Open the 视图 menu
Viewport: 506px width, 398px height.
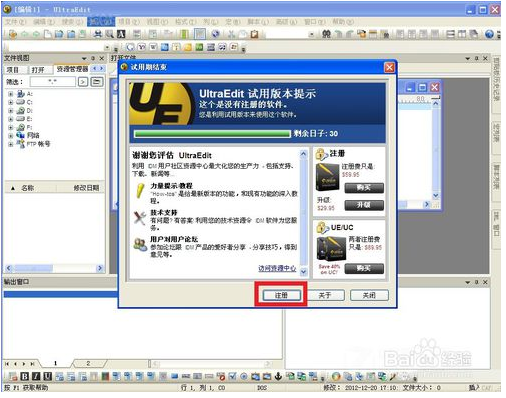tap(157, 22)
